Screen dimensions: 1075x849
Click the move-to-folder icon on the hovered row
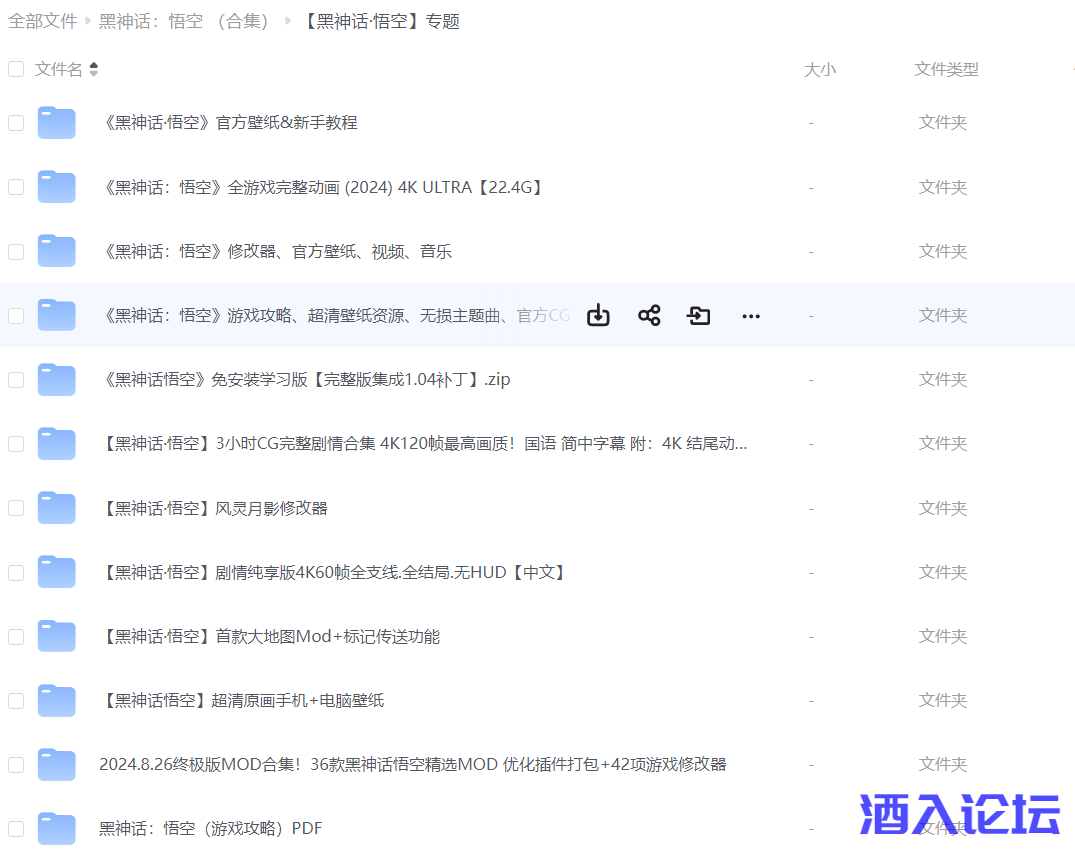point(699,315)
